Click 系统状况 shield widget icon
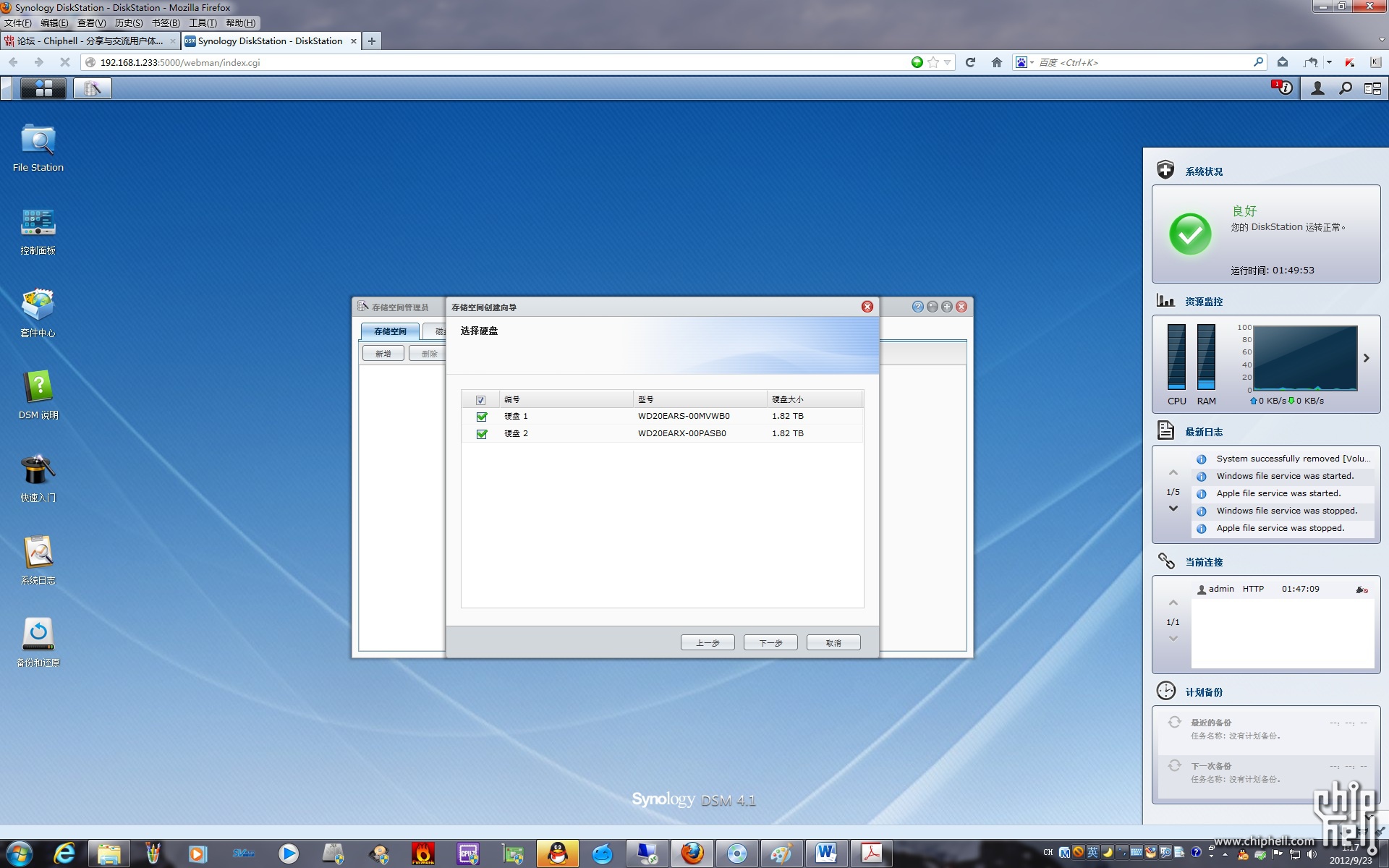The height and width of the screenshot is (868, 1389). 1165,170
